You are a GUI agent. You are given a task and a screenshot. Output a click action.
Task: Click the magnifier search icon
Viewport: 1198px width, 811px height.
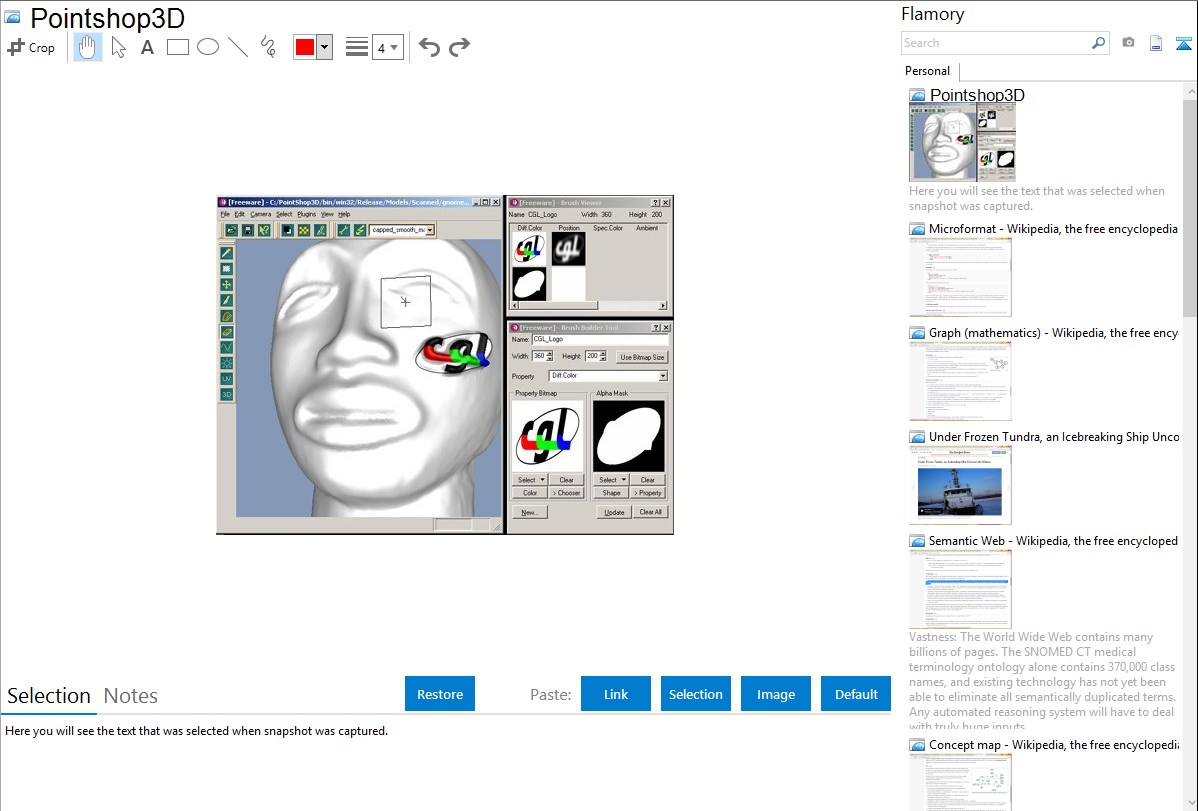1098,43
